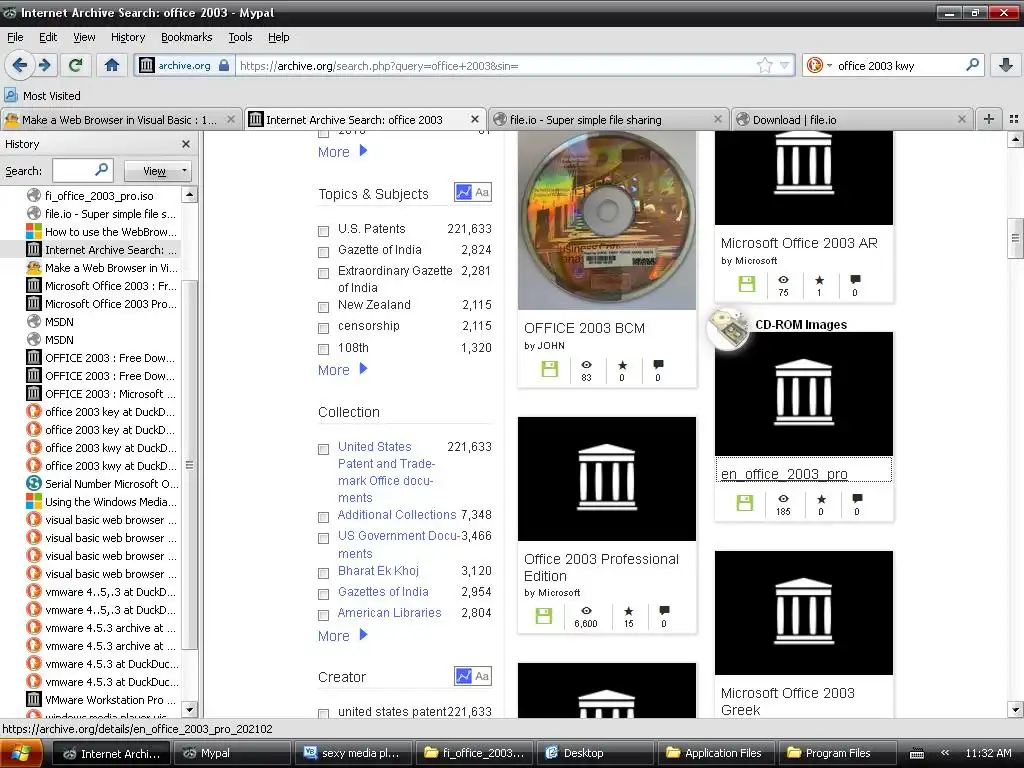
Task: Bookmark this page using the star icon
Action: click(x=764, y=65)
